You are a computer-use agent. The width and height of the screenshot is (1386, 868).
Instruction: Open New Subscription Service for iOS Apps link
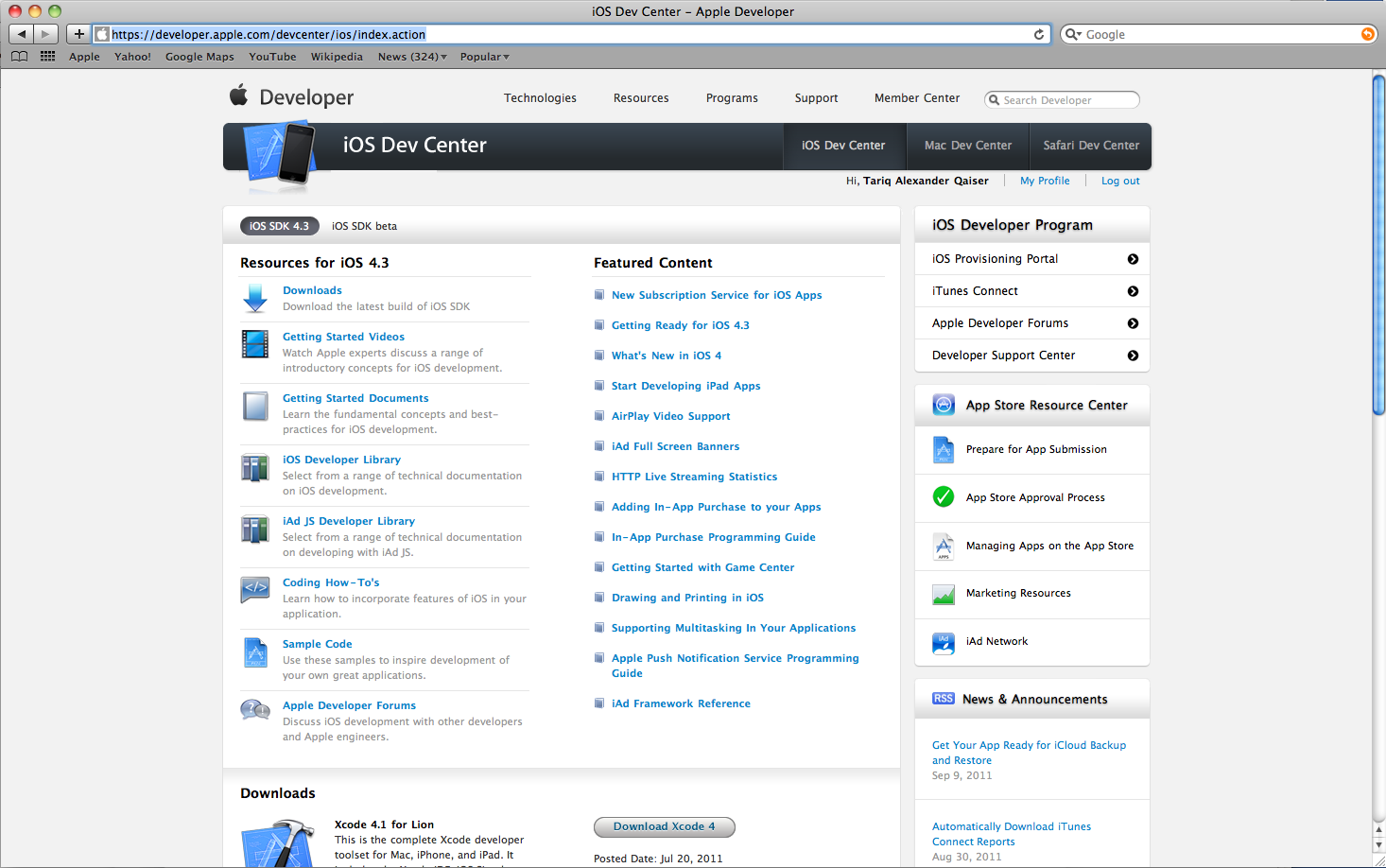click(717, 295)
